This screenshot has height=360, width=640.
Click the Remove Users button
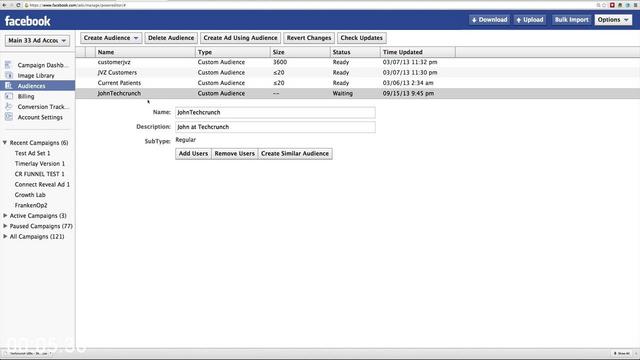(235, 153)
